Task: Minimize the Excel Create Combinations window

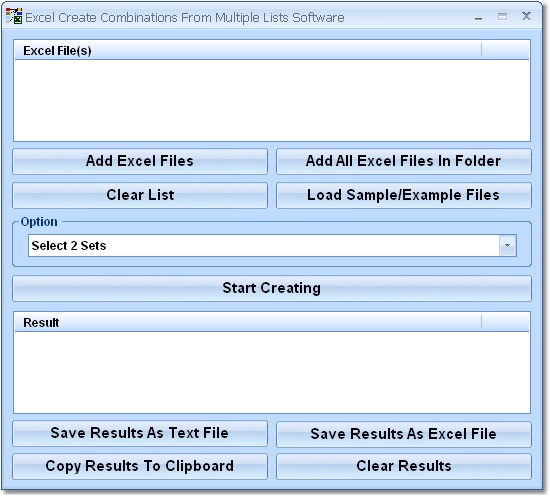Action: [478, 17]
